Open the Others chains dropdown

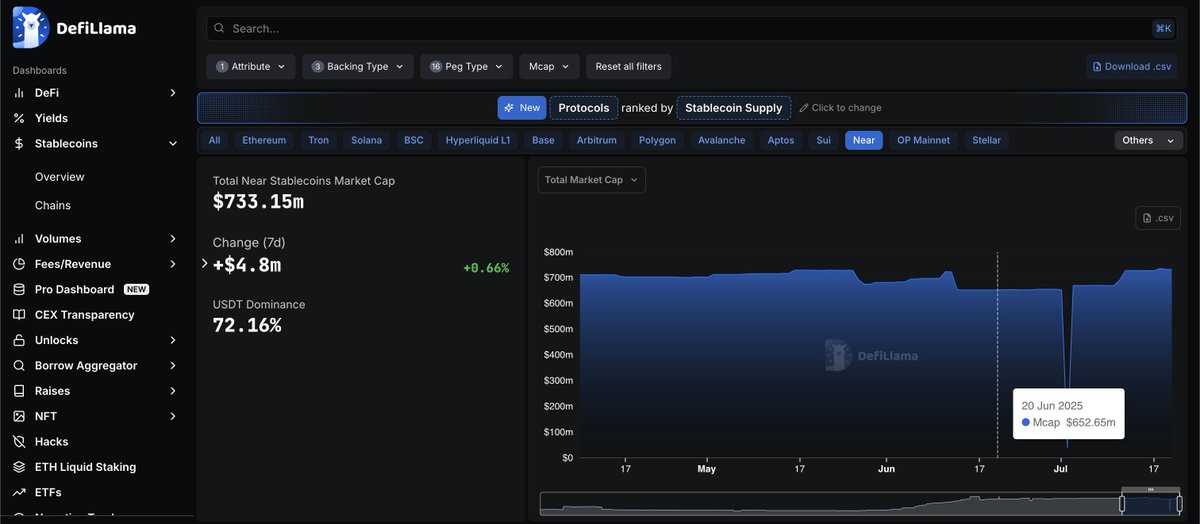[1149, 140]
